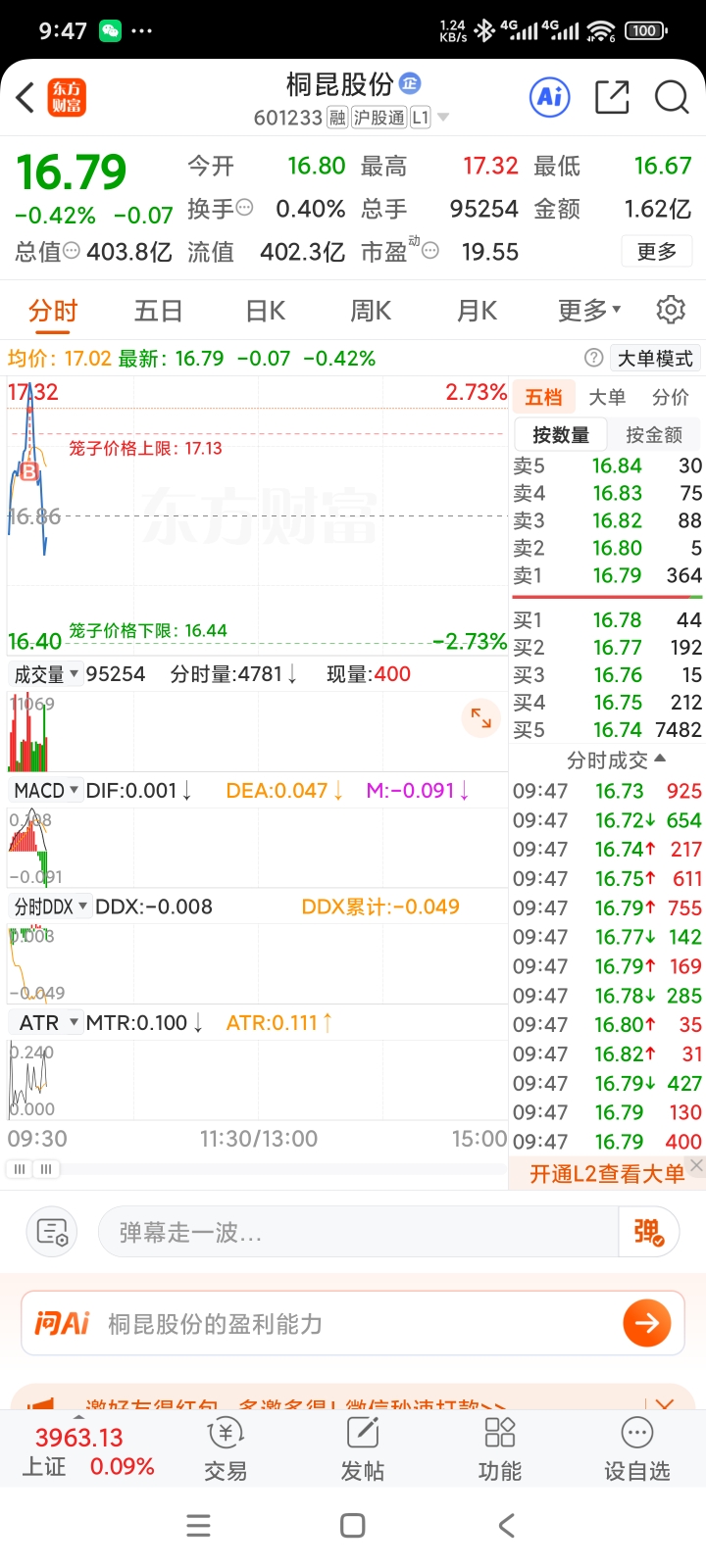
Task: Tap trade row 16.73 volume 925
Action: 608,791
